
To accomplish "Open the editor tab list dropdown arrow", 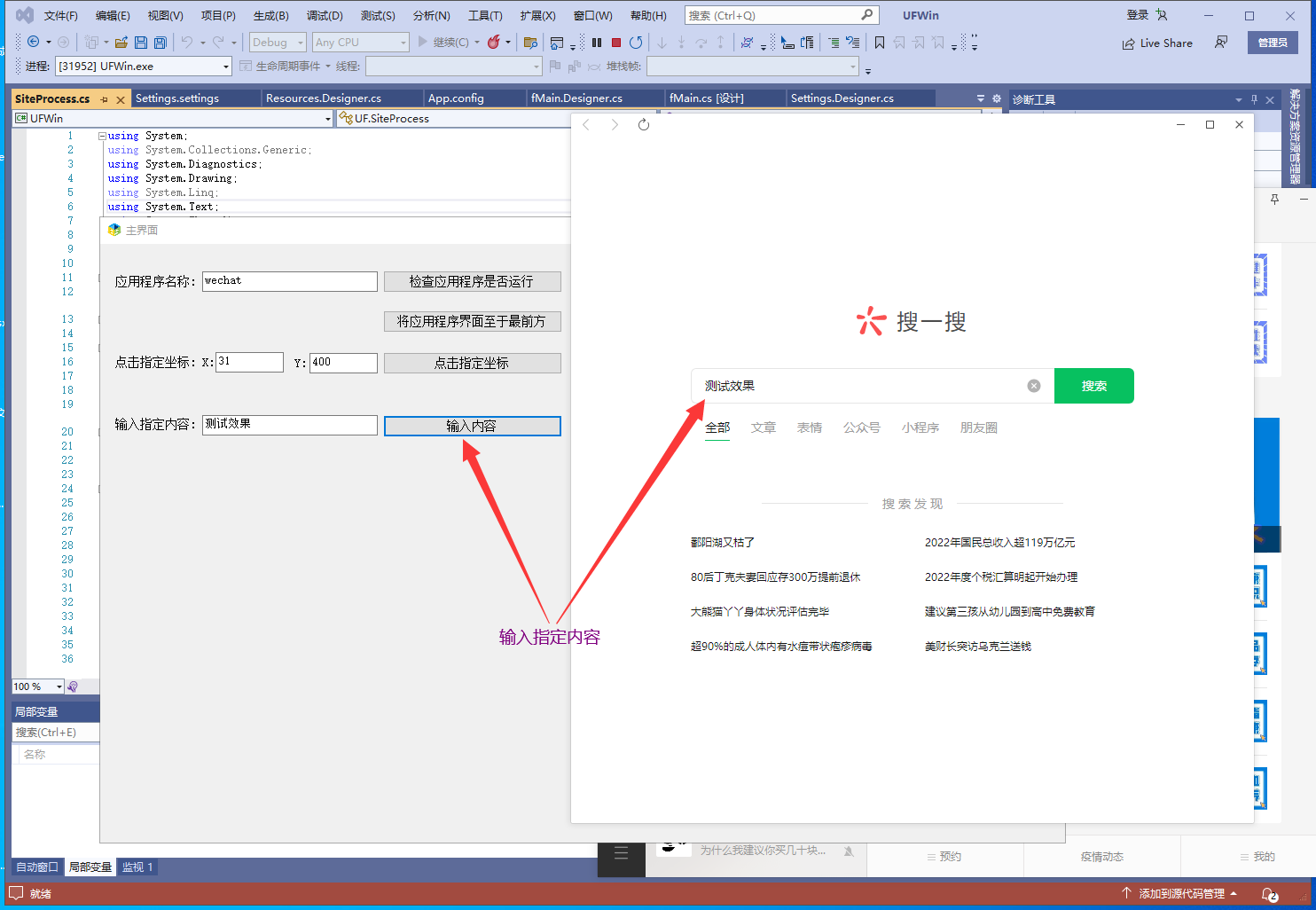I will point(980,98).
